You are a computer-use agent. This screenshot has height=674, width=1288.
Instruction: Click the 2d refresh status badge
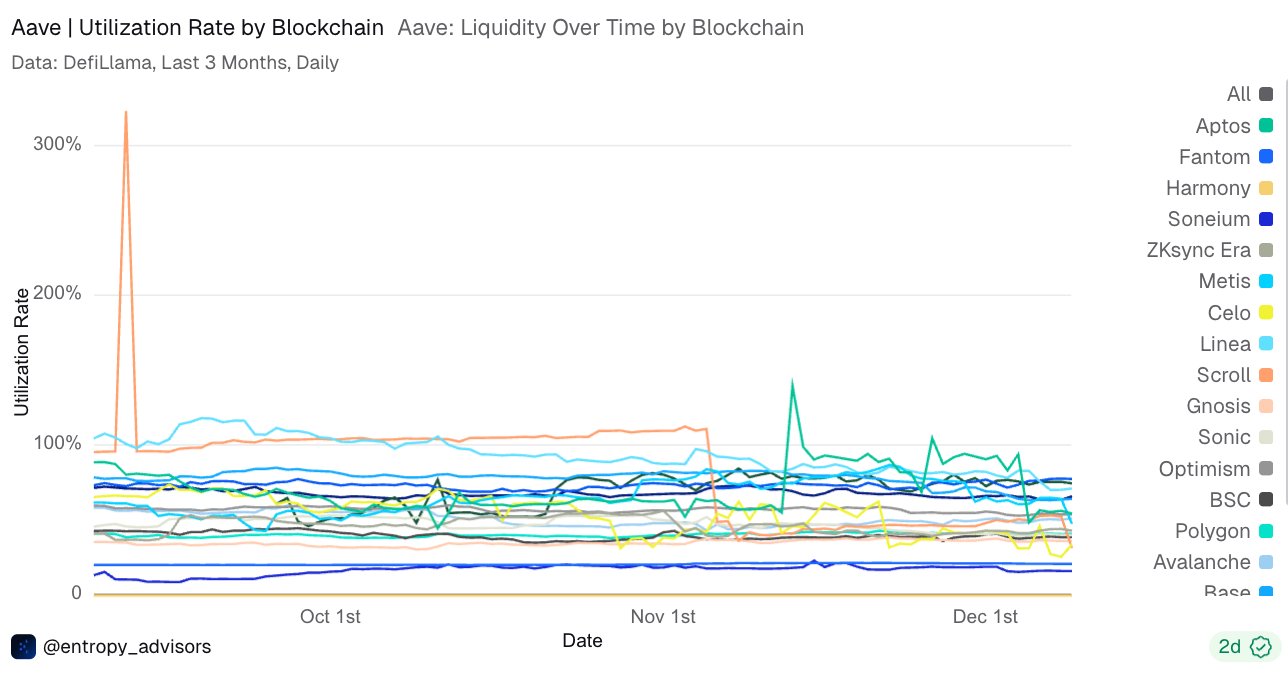point(1244,647)
